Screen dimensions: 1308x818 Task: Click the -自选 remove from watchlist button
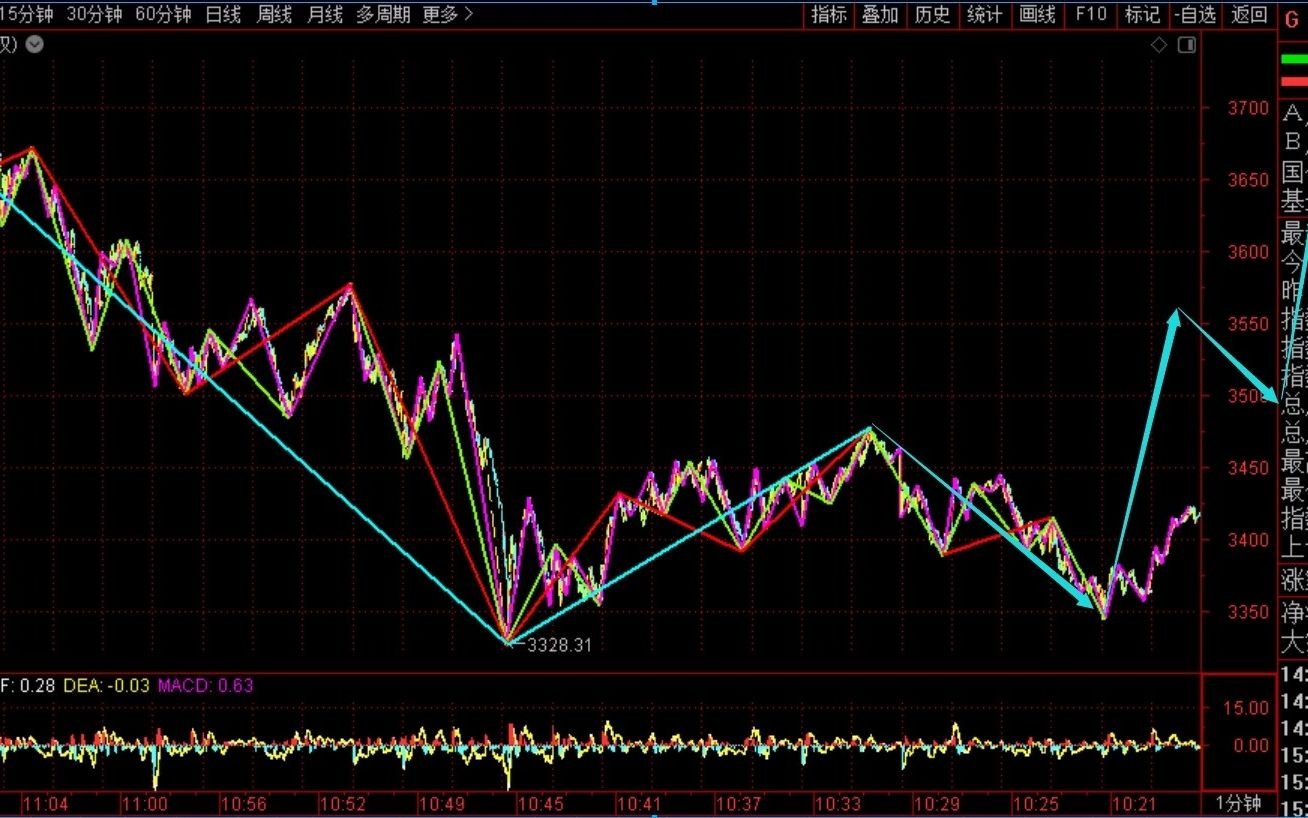click(1195, 14)
